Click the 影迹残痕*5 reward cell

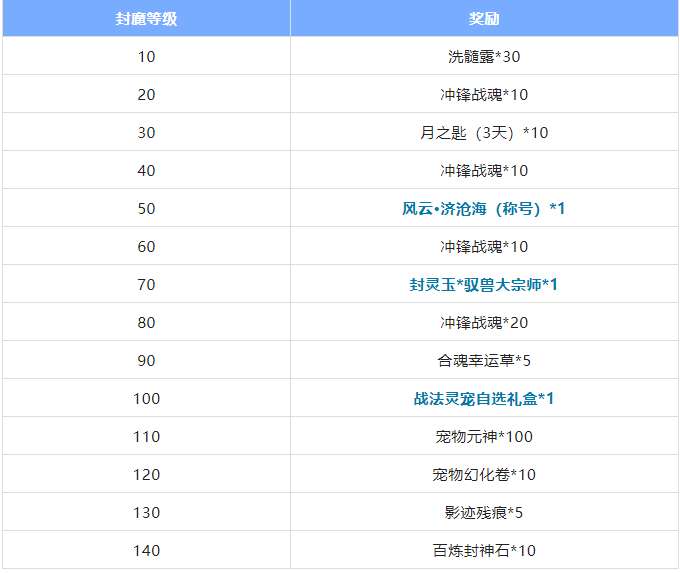(x=484, y=513)
